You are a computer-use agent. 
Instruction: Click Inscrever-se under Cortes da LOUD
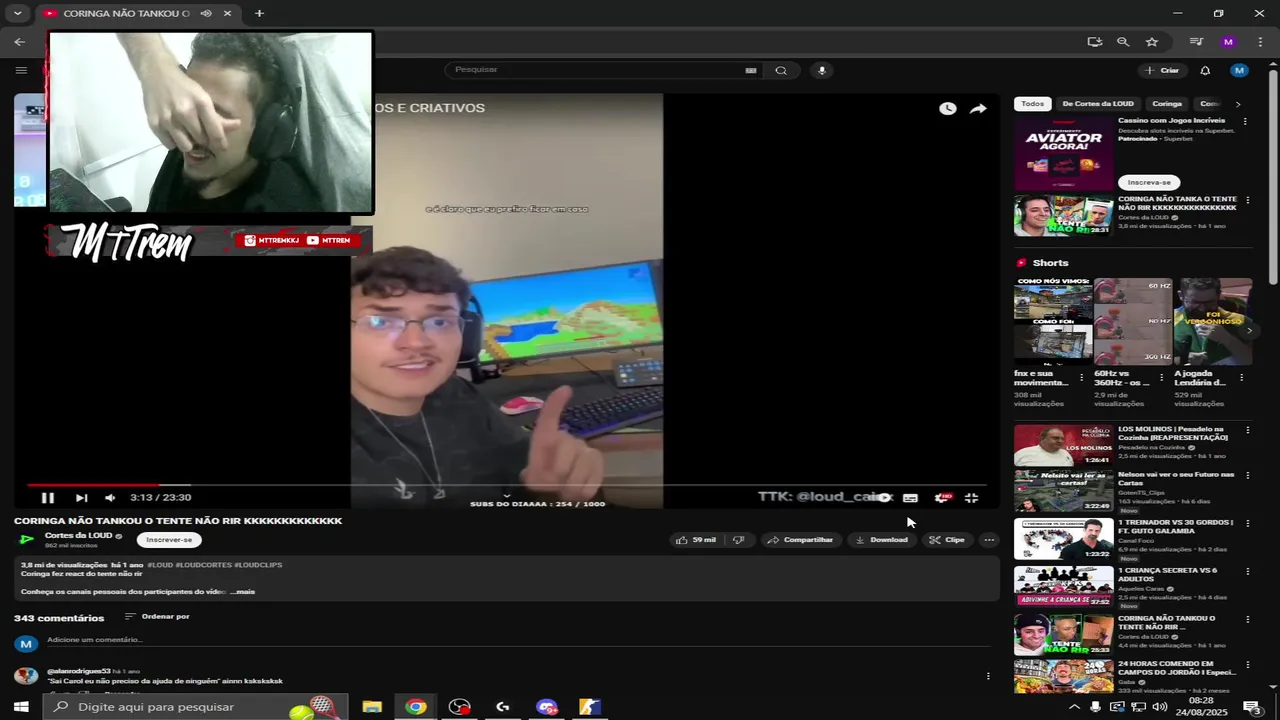pos(169,540)
